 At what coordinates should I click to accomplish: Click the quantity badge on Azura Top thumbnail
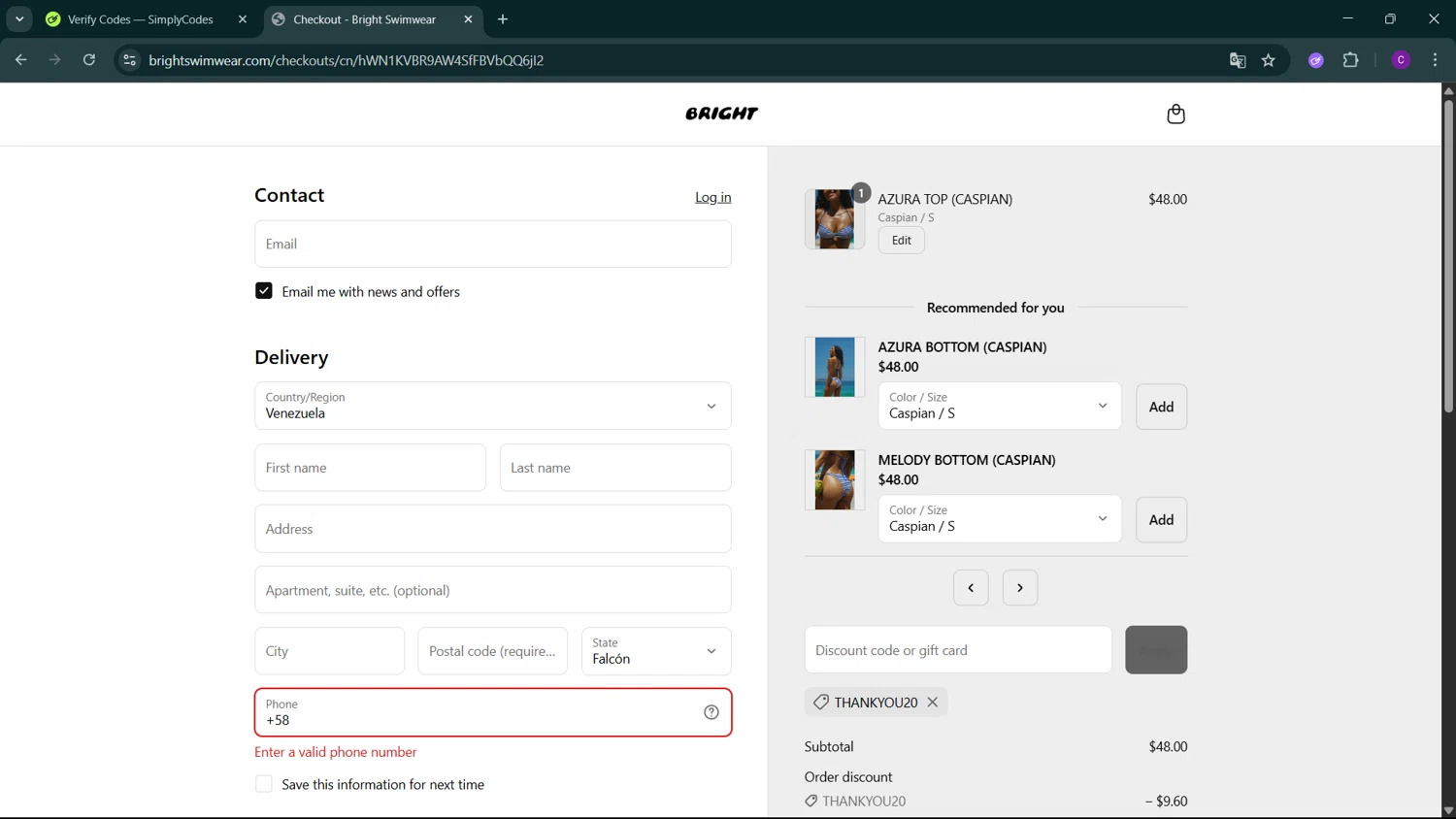click(x=860, y=193)
